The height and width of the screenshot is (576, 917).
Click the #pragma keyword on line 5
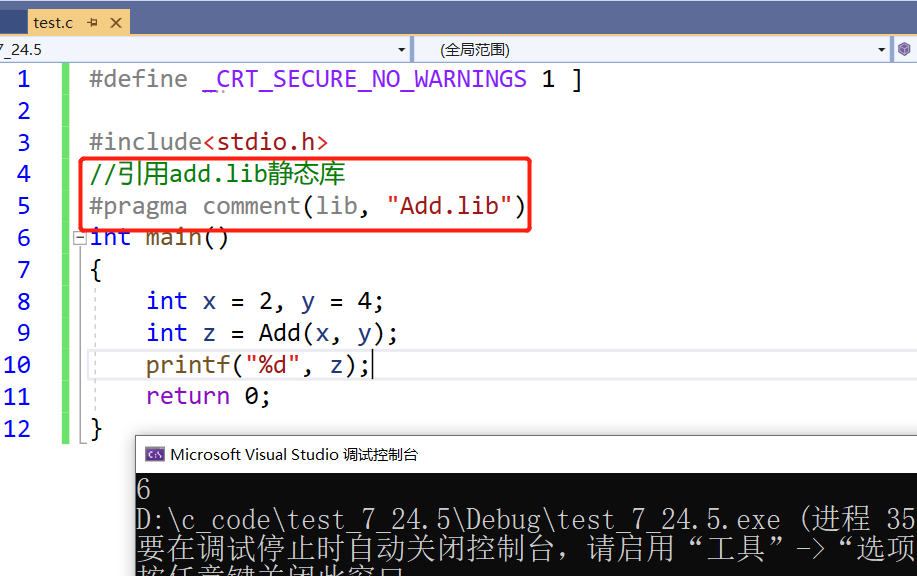point(138,206)
